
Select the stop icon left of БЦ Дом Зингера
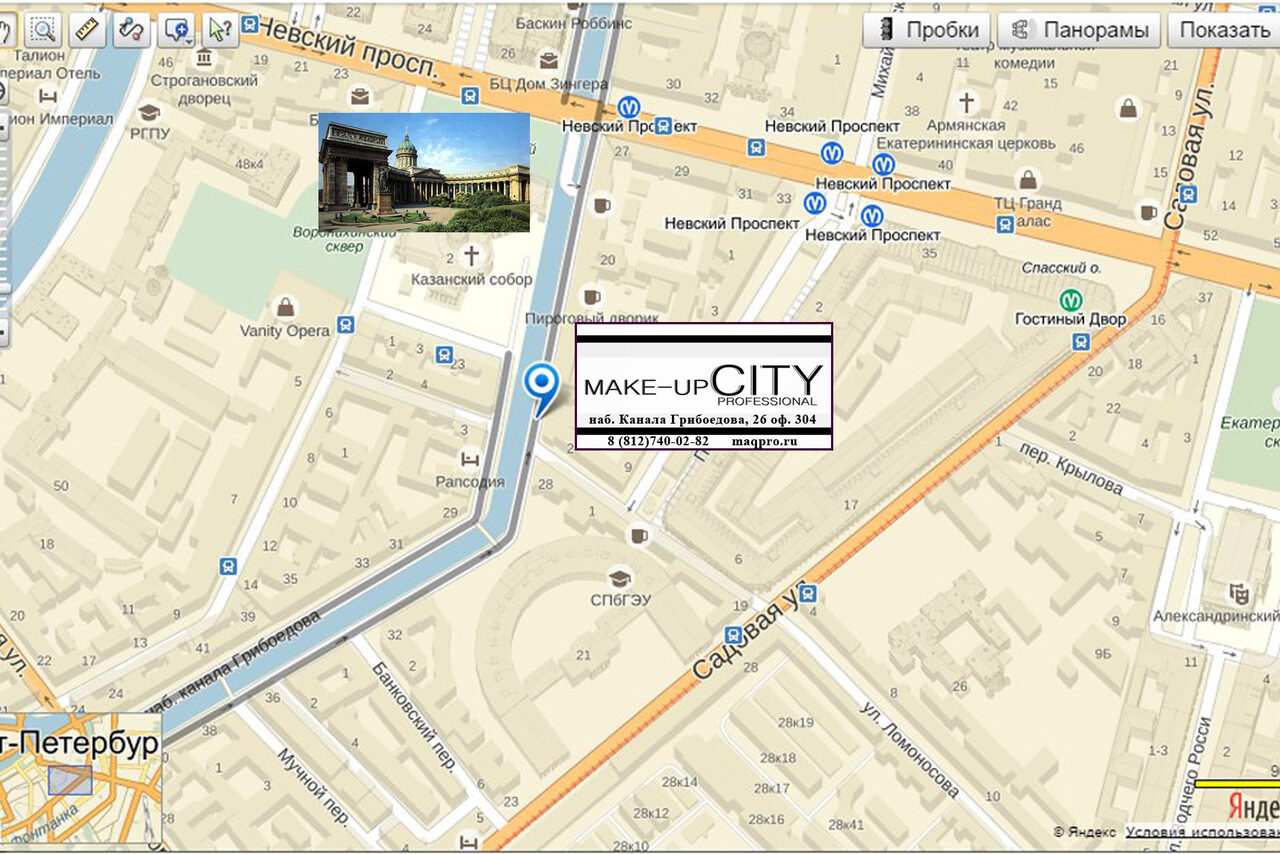tap(469, 95)
